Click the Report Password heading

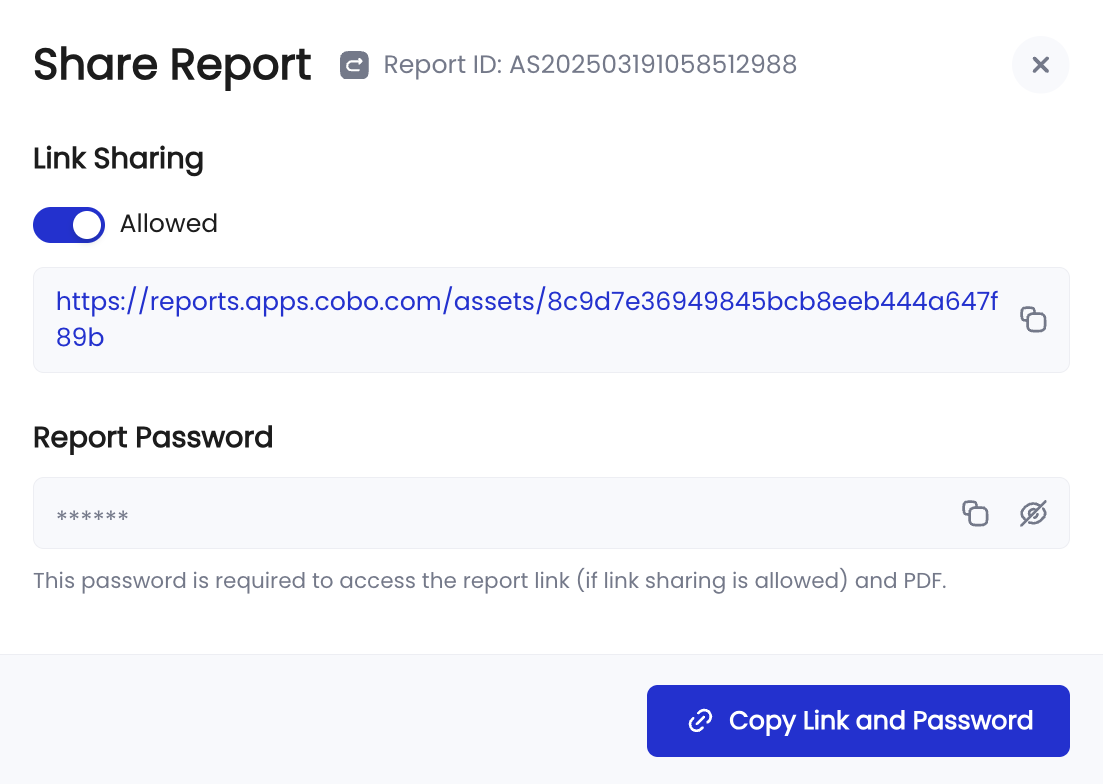point(153,438)
